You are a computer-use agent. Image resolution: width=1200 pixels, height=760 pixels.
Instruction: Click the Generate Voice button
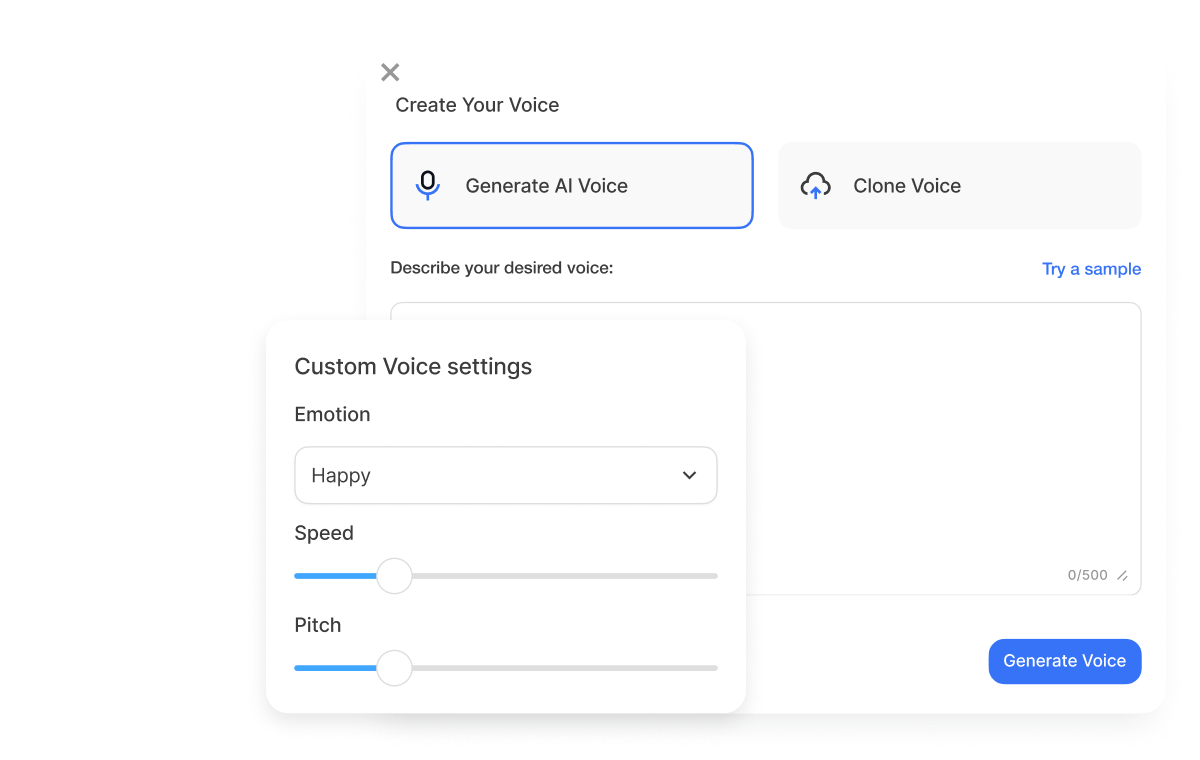point(1064,661)
